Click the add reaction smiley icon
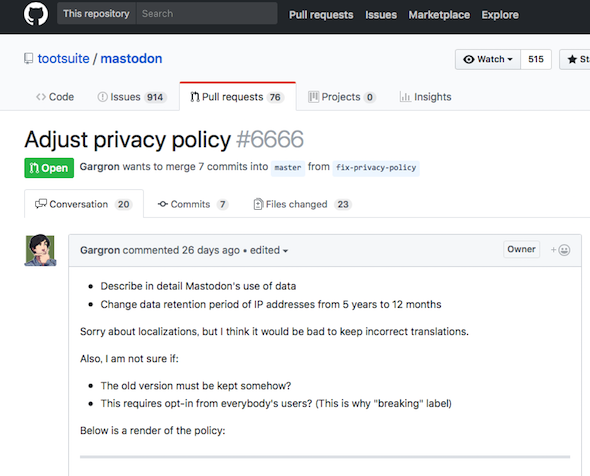The image size is (590, 476). click(560, 250)
